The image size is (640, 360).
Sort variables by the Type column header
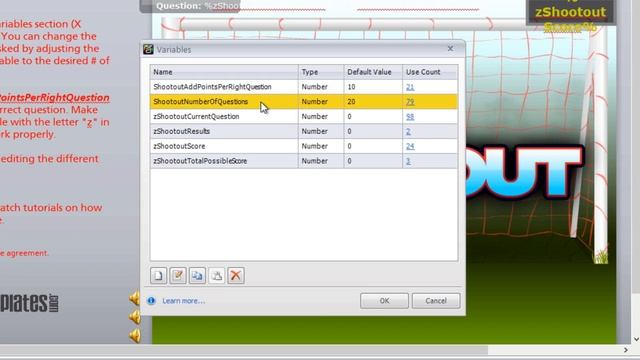click(x=321, y=72)
